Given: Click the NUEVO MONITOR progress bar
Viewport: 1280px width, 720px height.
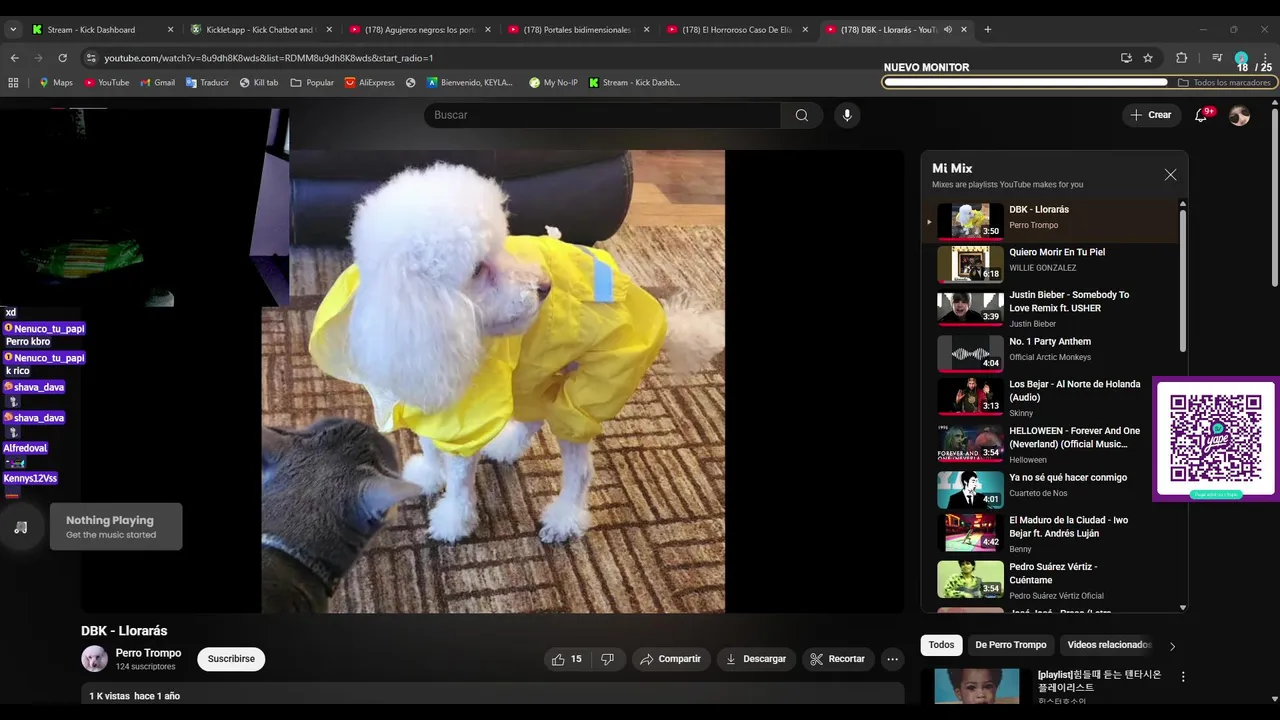Looking at the screenshot, I should click(x=1025, y=82).
